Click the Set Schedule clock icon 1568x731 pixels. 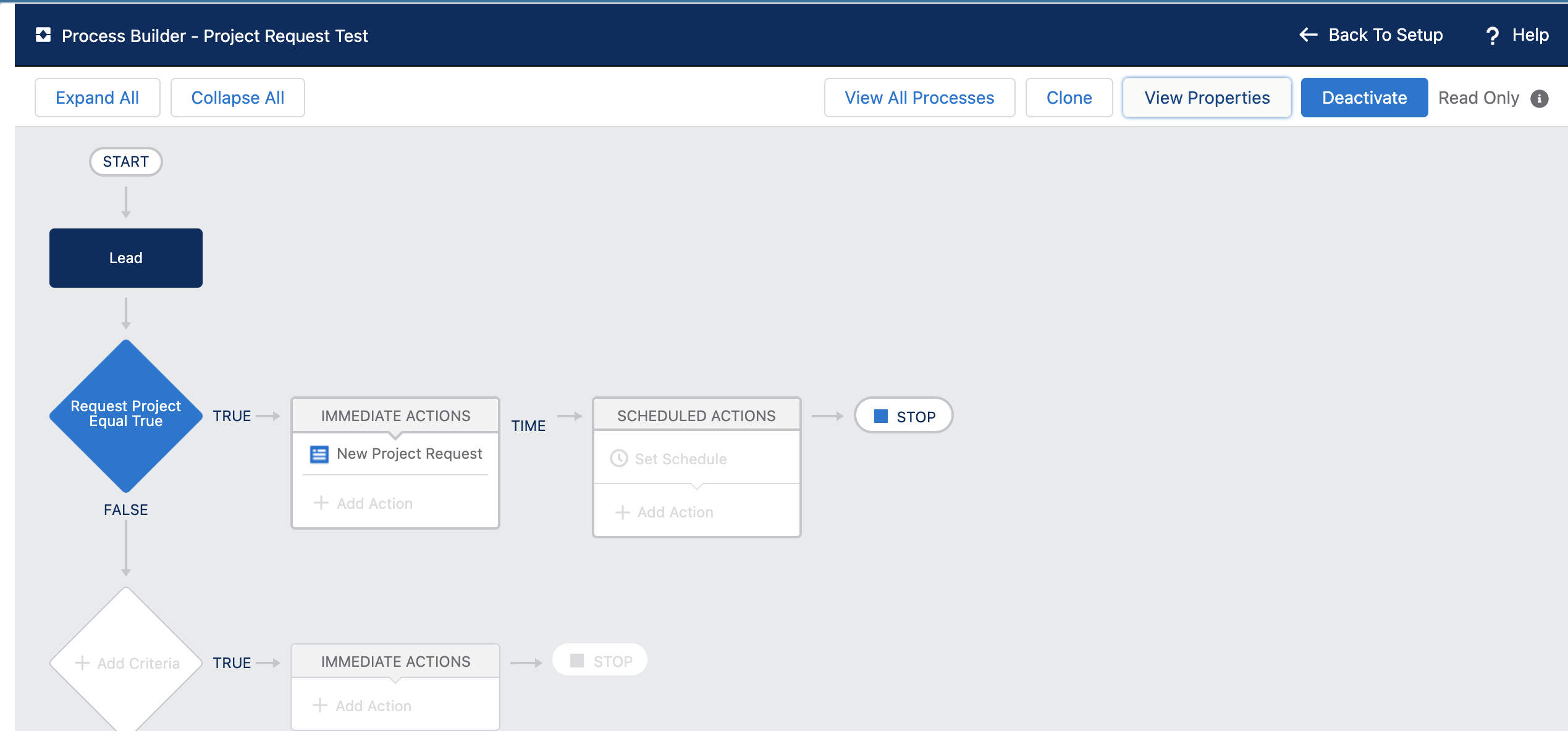click(x=618, y=459)
